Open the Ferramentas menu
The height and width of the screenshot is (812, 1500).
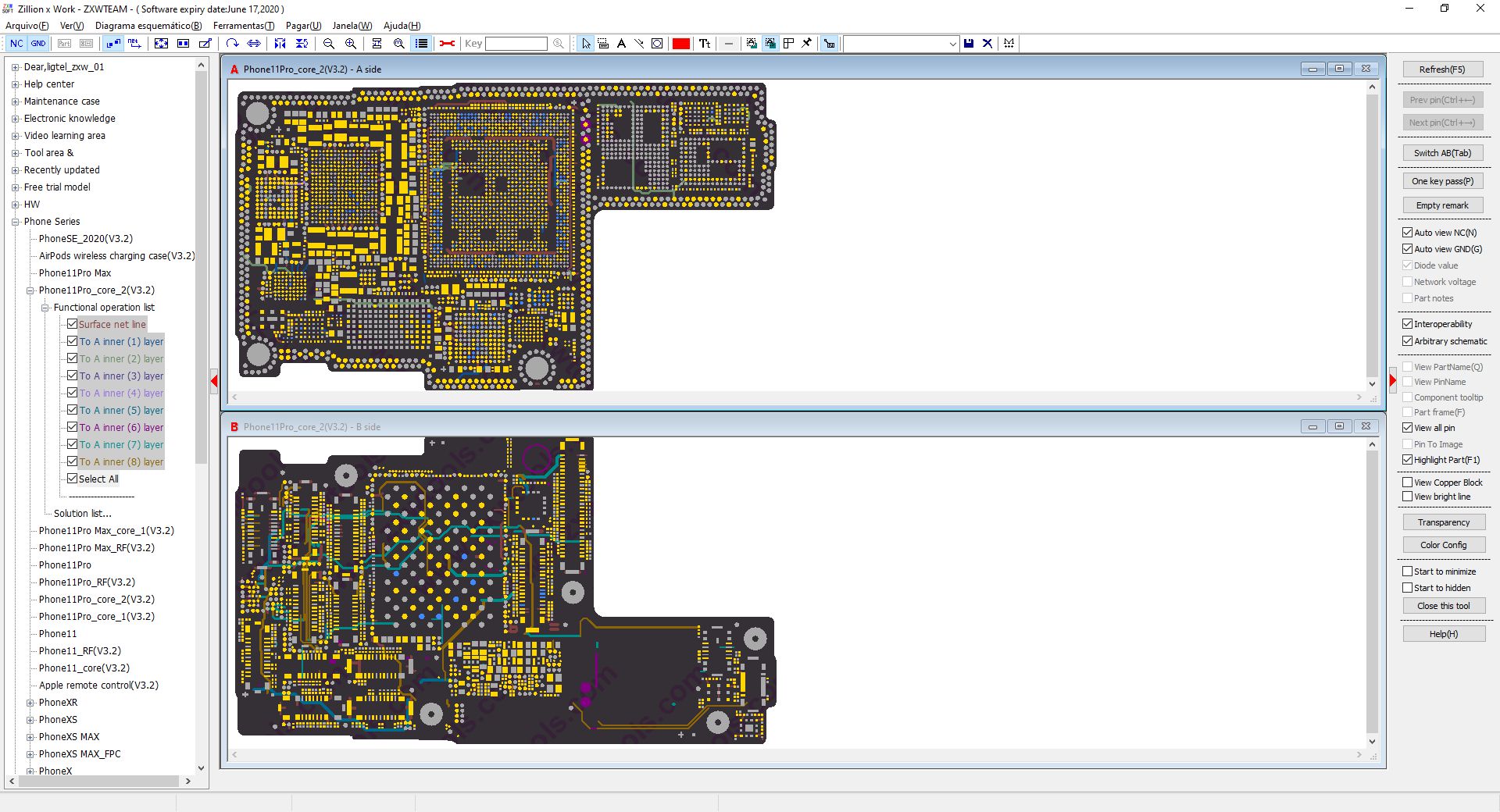tap(243, 26)
